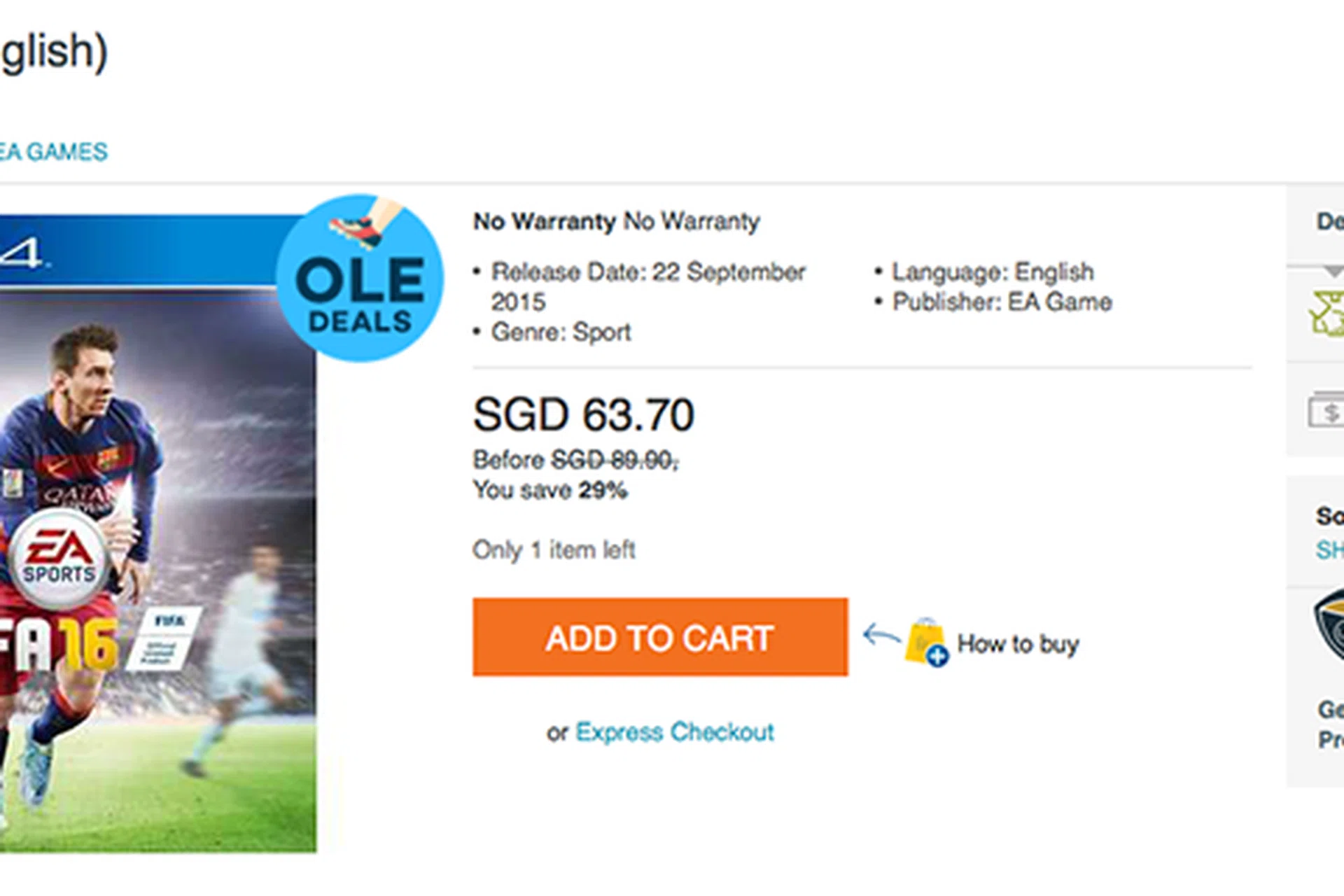
Task: Click the crossed-out SGD 89.90 price
Action: [613, 461]
